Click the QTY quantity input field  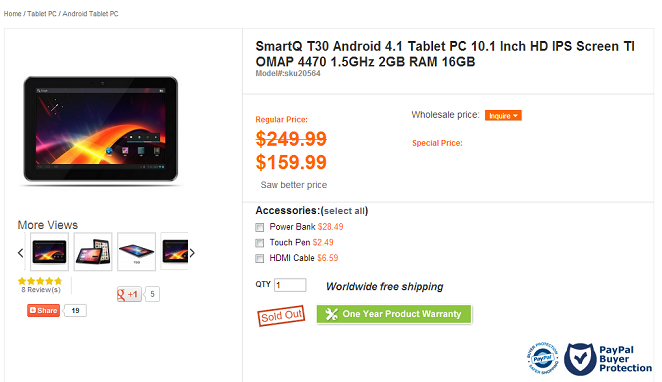point(290,285)
